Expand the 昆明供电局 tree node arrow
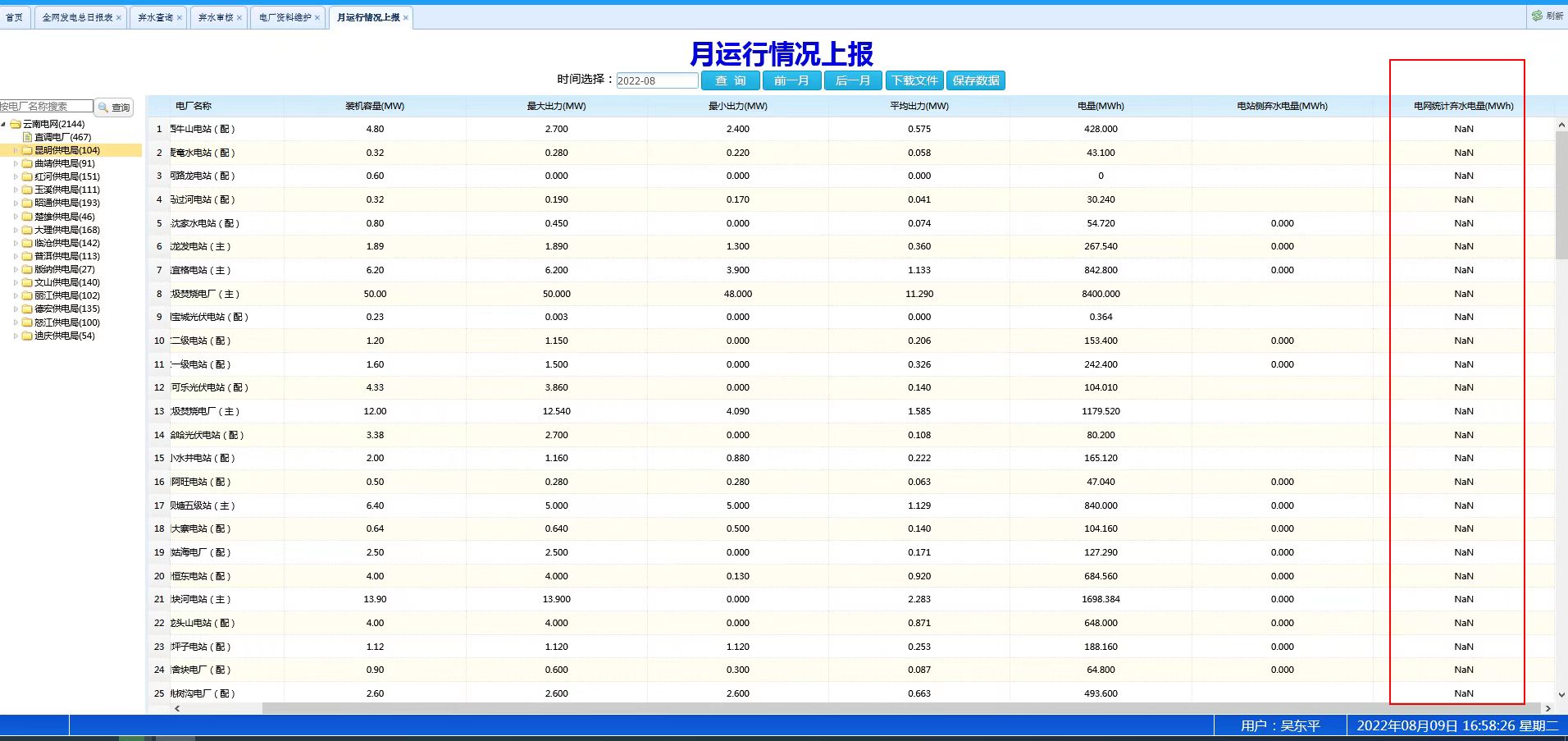The width and height of the screenshot is (1568, 741). 16,150
